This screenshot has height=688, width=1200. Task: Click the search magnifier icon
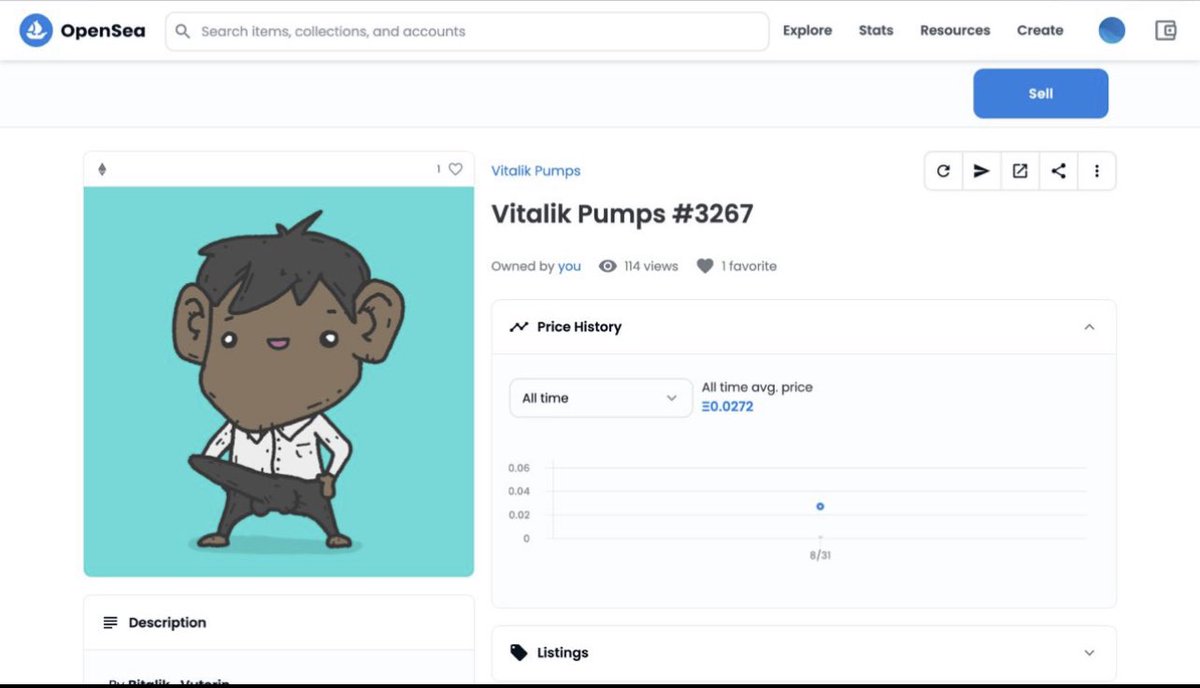pos(182,31)
